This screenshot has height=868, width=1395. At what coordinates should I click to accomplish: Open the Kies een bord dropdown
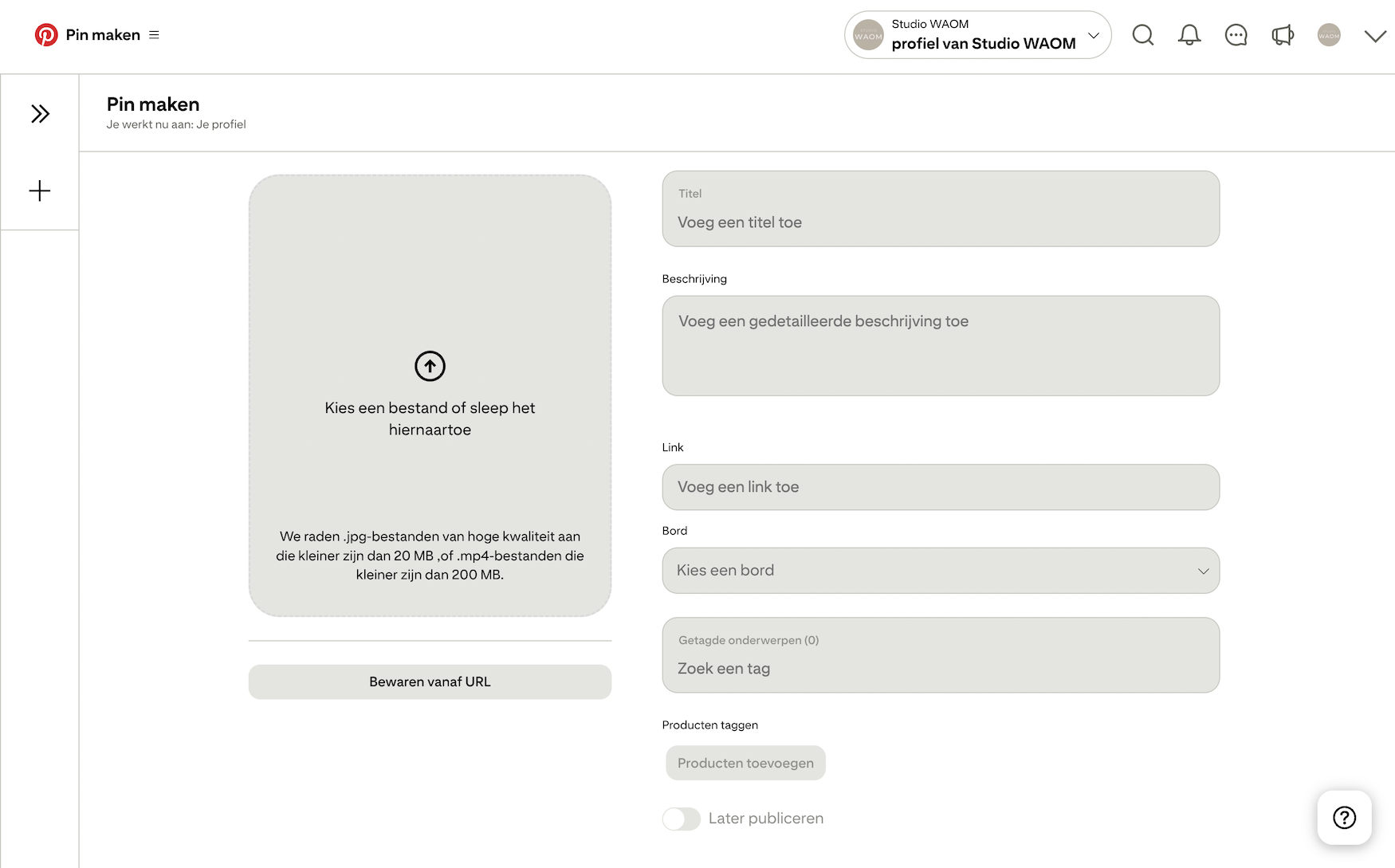(x=940, y=571)
